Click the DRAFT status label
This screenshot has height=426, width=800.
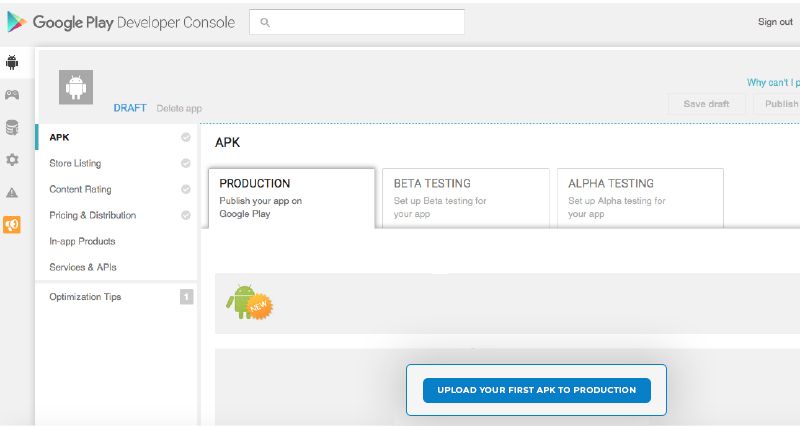130,108
